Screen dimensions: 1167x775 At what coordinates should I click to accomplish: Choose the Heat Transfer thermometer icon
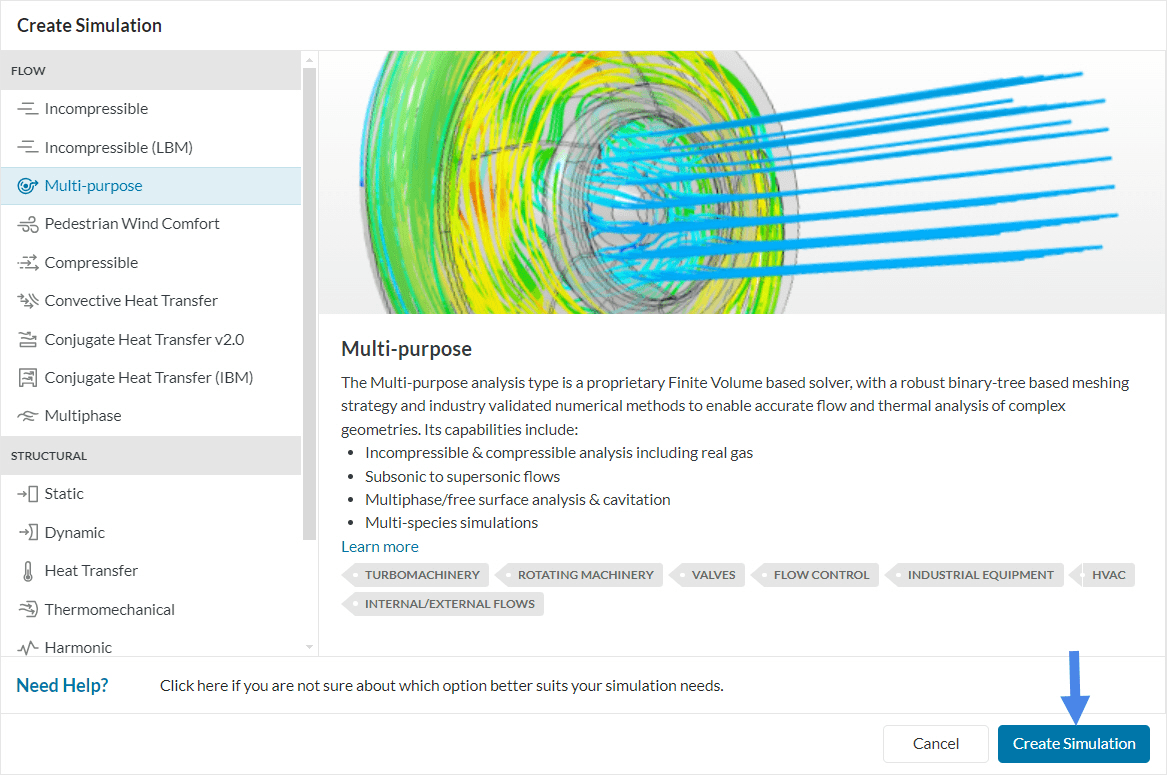[27, 571]
